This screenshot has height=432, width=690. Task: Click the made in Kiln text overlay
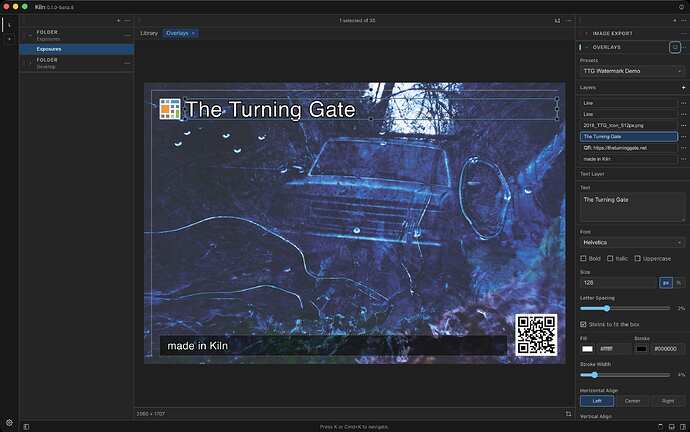point(198,346)
